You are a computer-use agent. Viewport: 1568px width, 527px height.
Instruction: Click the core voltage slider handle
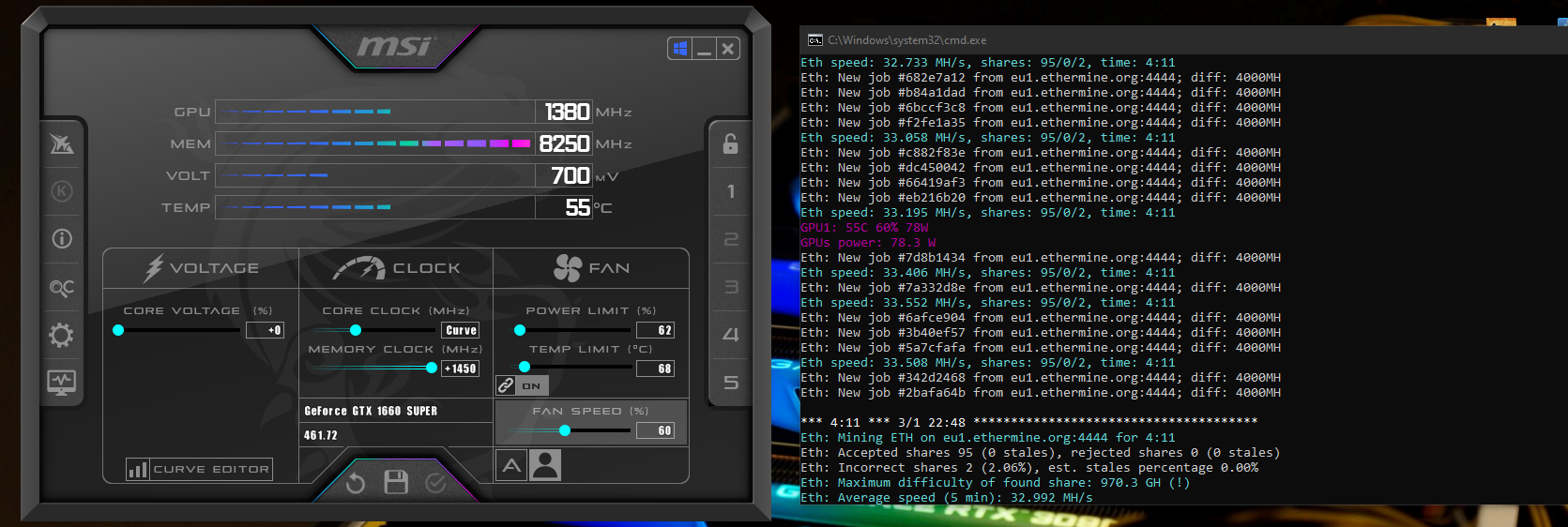click(x=118, y=330)
